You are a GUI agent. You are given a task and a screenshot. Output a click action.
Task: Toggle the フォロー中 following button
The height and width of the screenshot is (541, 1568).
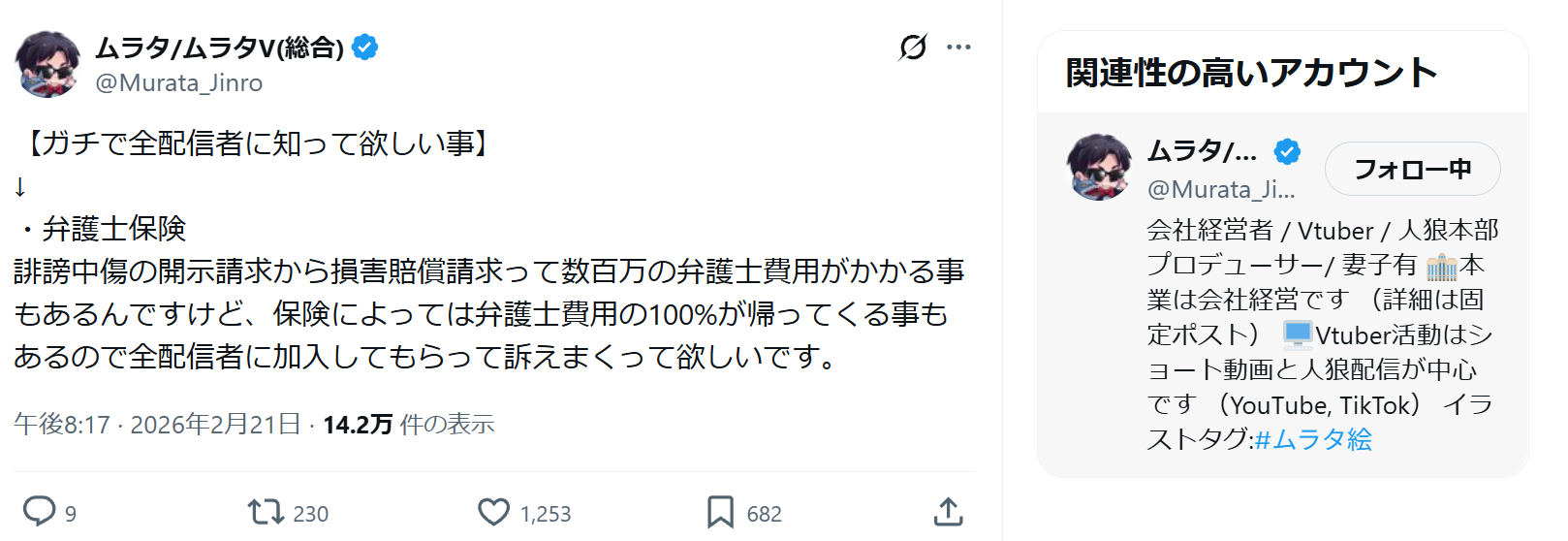click(1412, 169)
